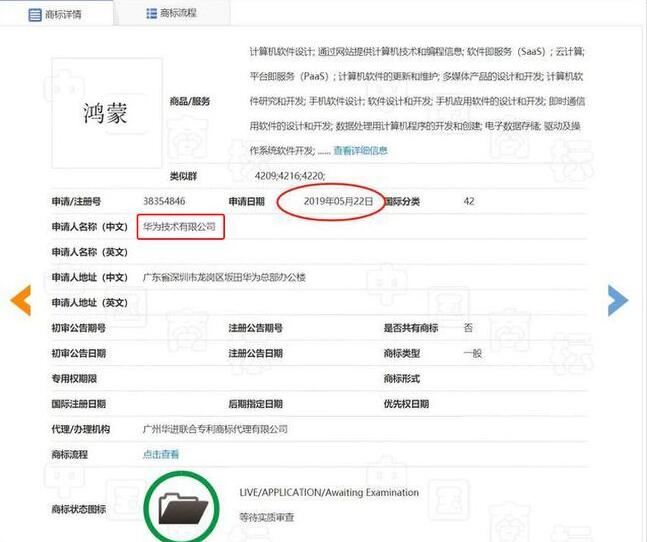Click the 注册公告日期 label

[x=255, y=353]
